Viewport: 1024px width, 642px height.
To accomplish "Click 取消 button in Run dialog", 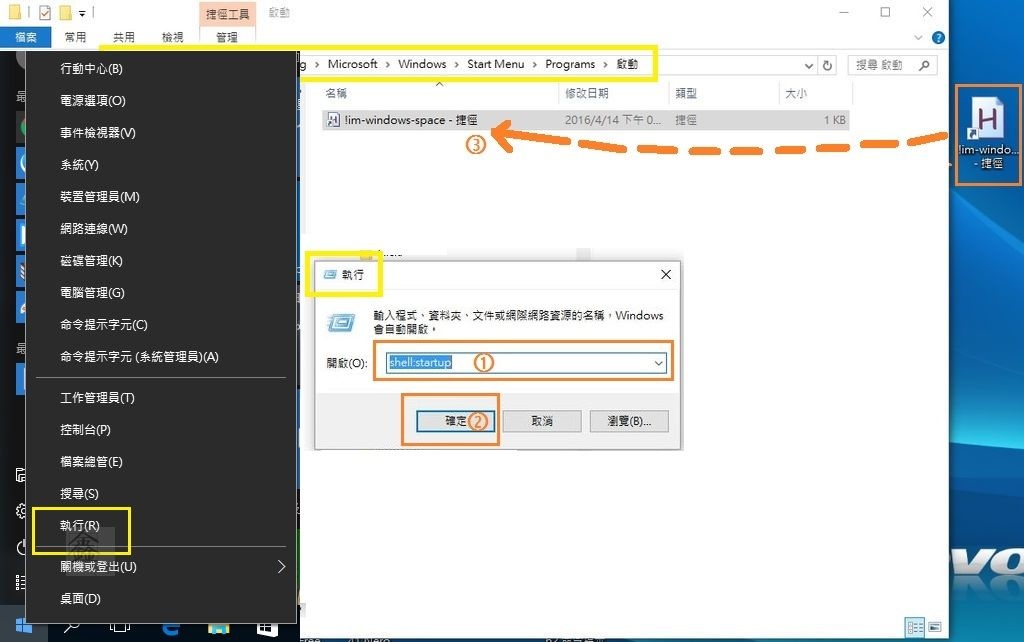I will tap(541, 421).
